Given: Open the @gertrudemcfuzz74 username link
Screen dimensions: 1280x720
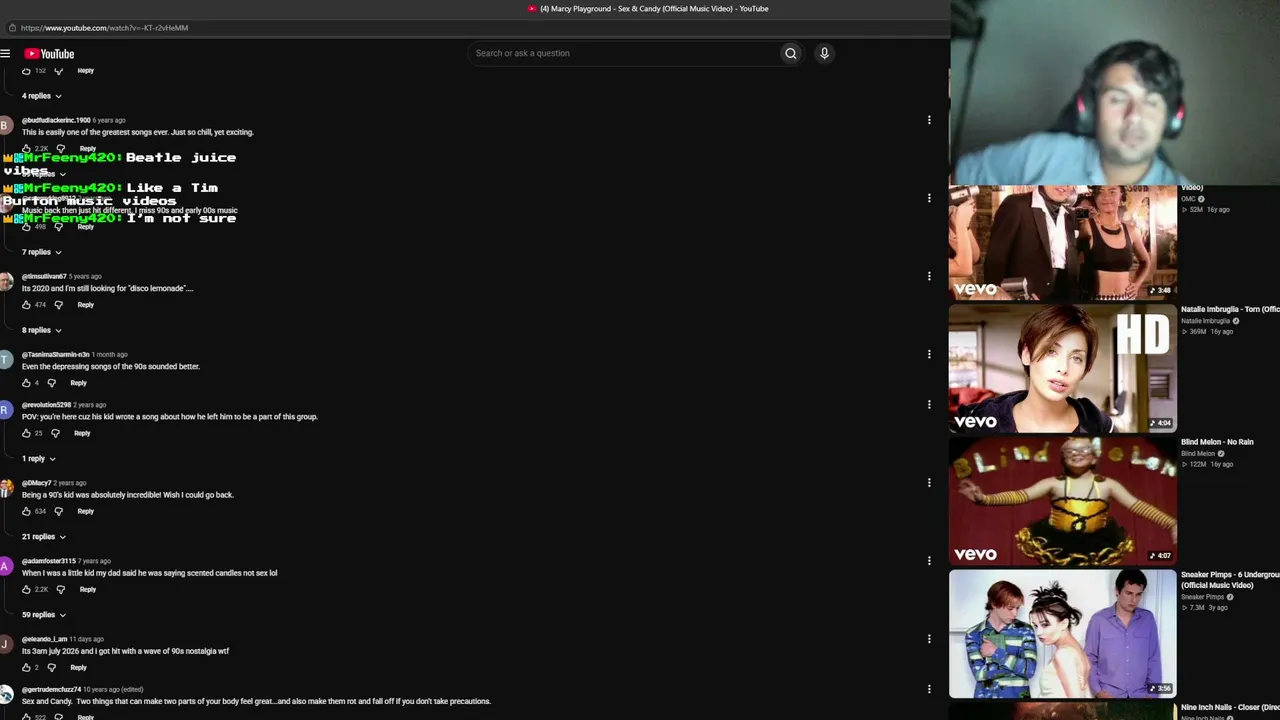Looking at the screenshot, I should pyautogui.click(x=52, y=690).
